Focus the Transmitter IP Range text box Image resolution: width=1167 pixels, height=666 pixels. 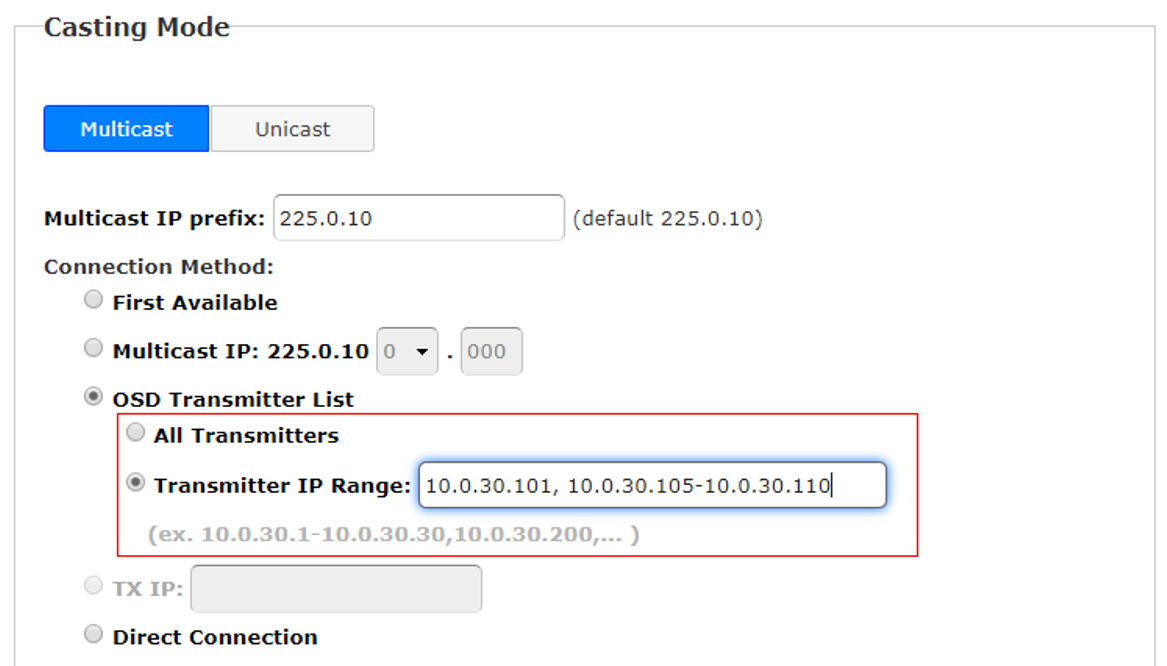point(651,486)
